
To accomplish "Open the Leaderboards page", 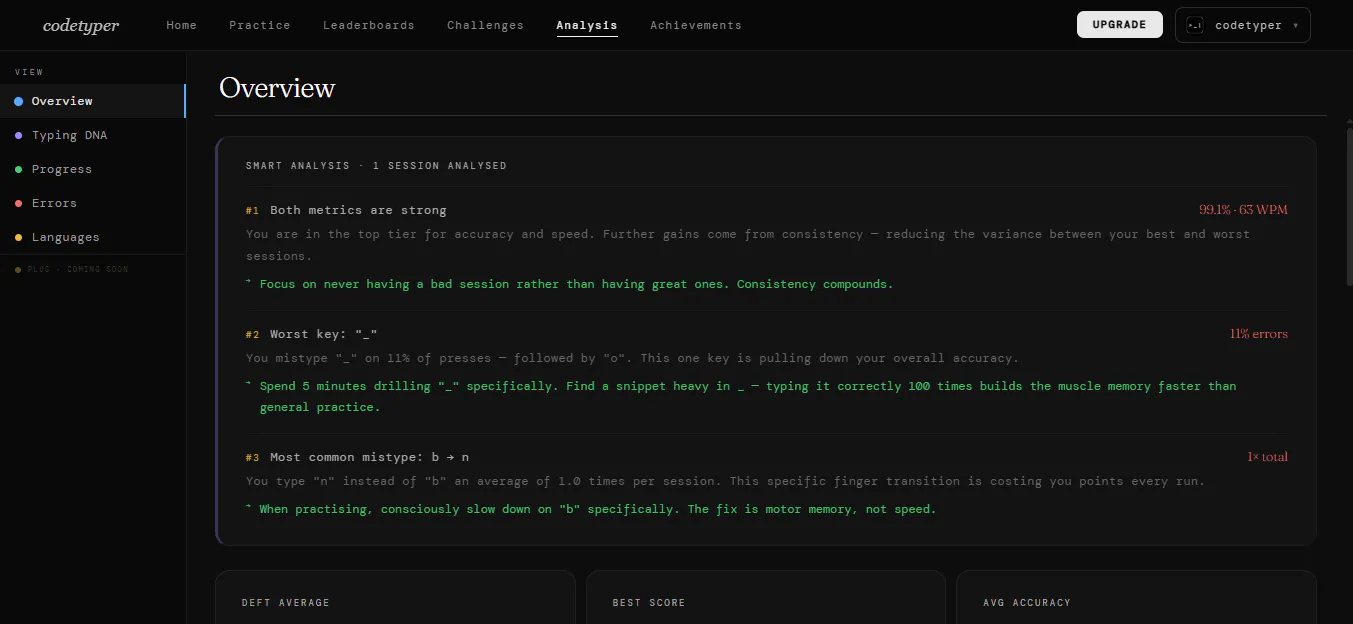I will point(368,25).
